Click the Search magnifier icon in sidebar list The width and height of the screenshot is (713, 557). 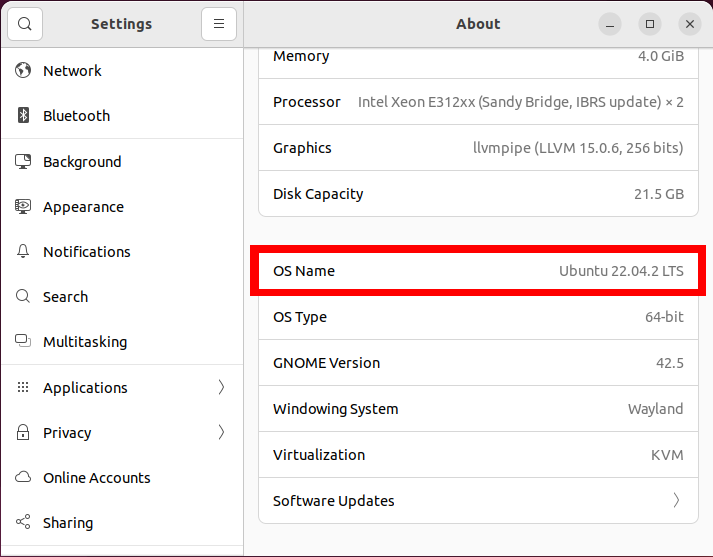[x=23, y=296]
